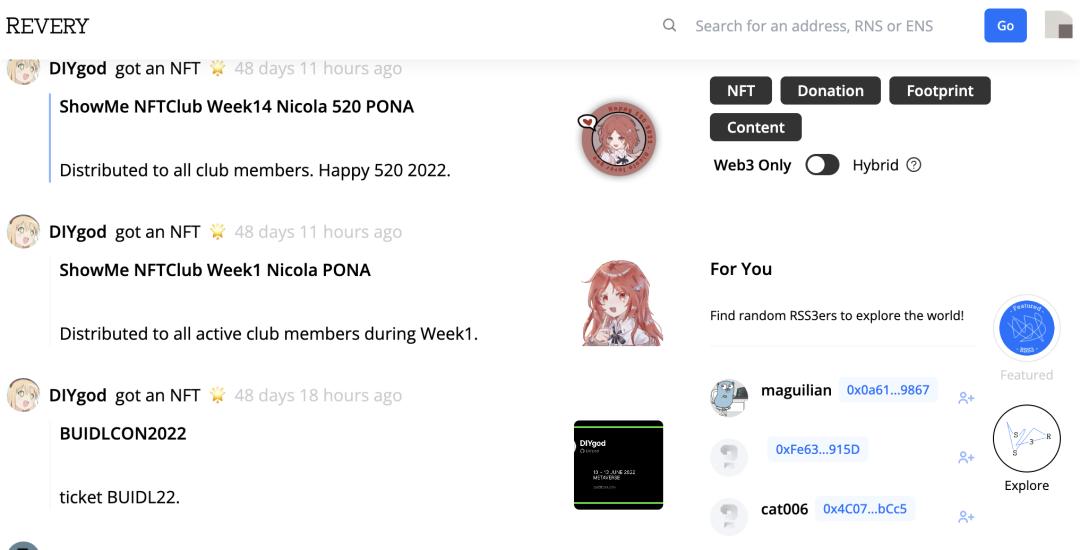
Task: Open BUIDLCON2022 ticket thumbnail
Action: (x=618, y=465)
